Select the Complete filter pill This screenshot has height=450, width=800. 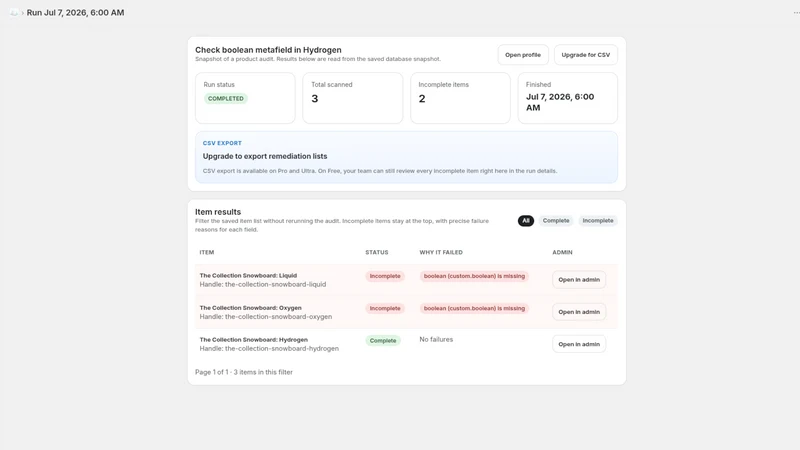pos(556,221)
